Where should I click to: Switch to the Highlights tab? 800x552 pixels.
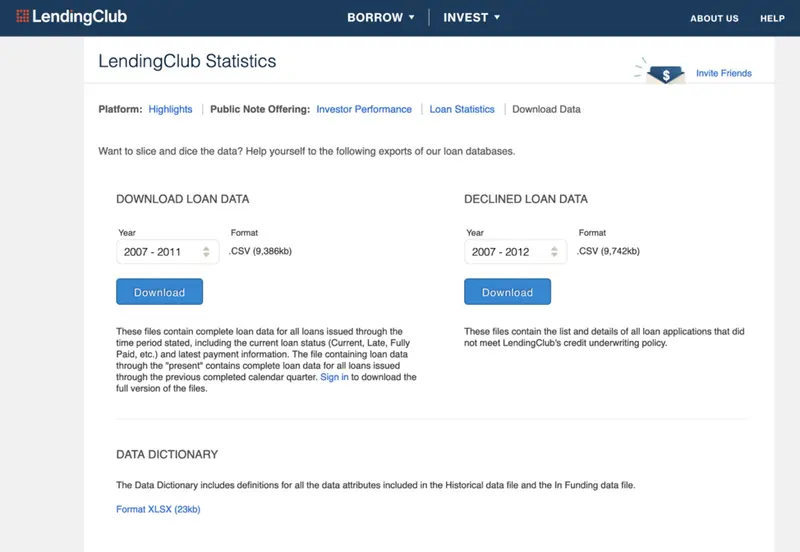pos(170,109)
